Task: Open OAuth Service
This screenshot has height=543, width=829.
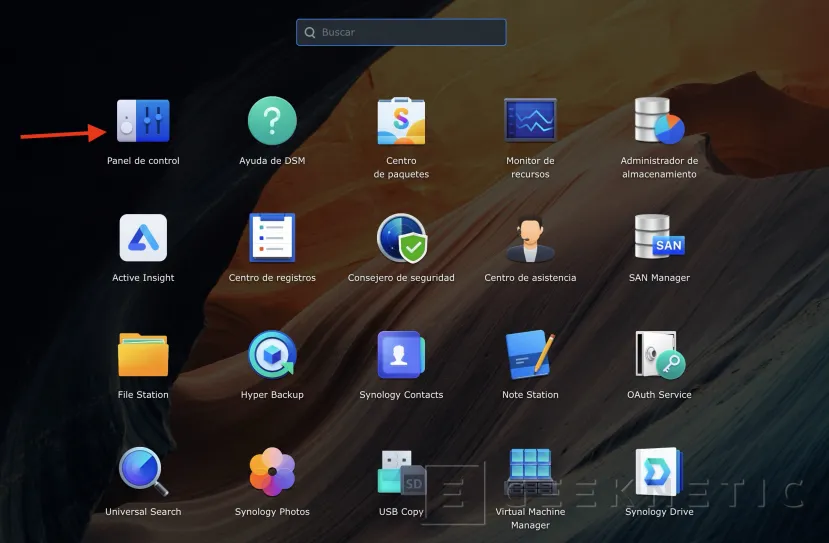Action: click(659, 355)
